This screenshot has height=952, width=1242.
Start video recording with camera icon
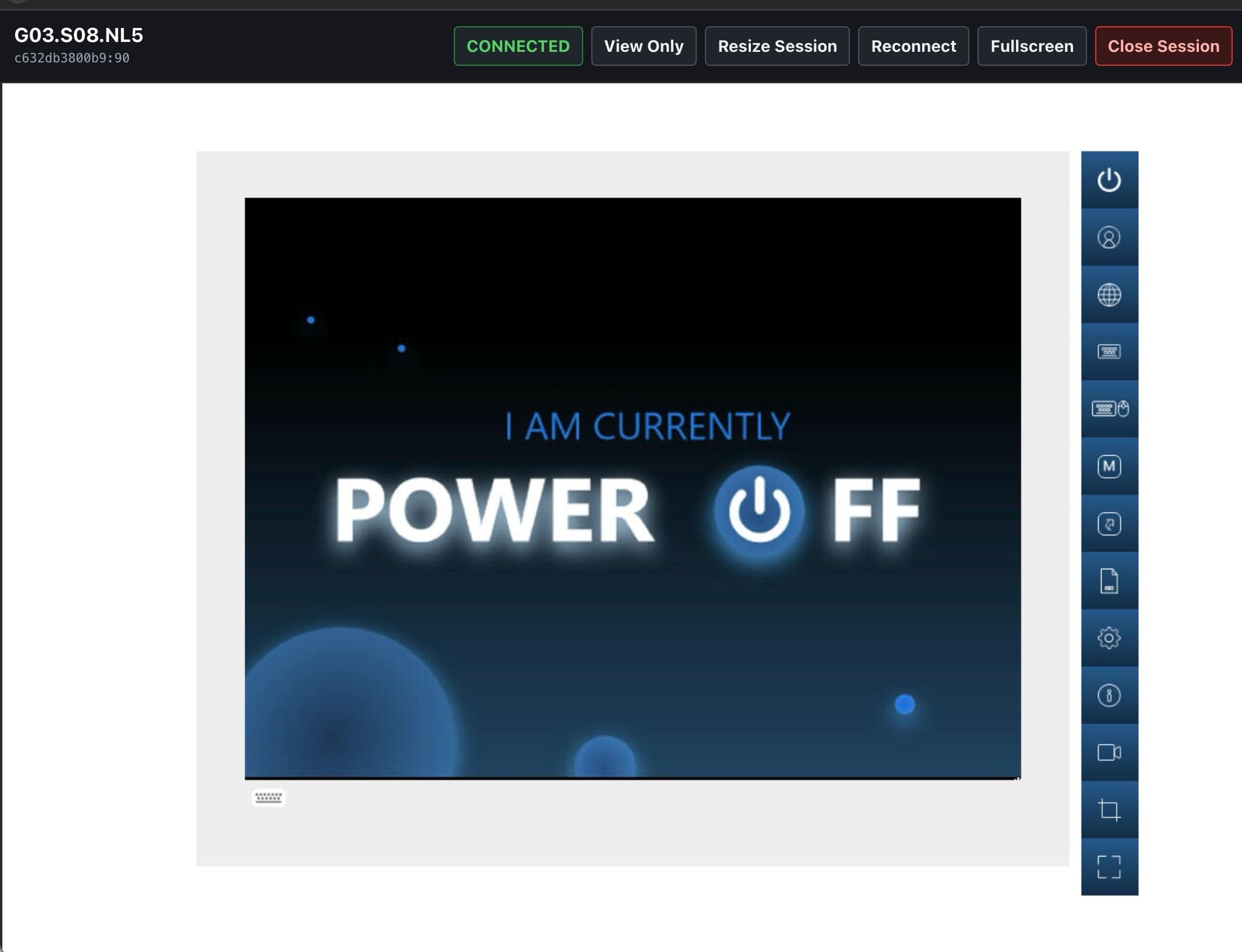(x=1109, y=752)
